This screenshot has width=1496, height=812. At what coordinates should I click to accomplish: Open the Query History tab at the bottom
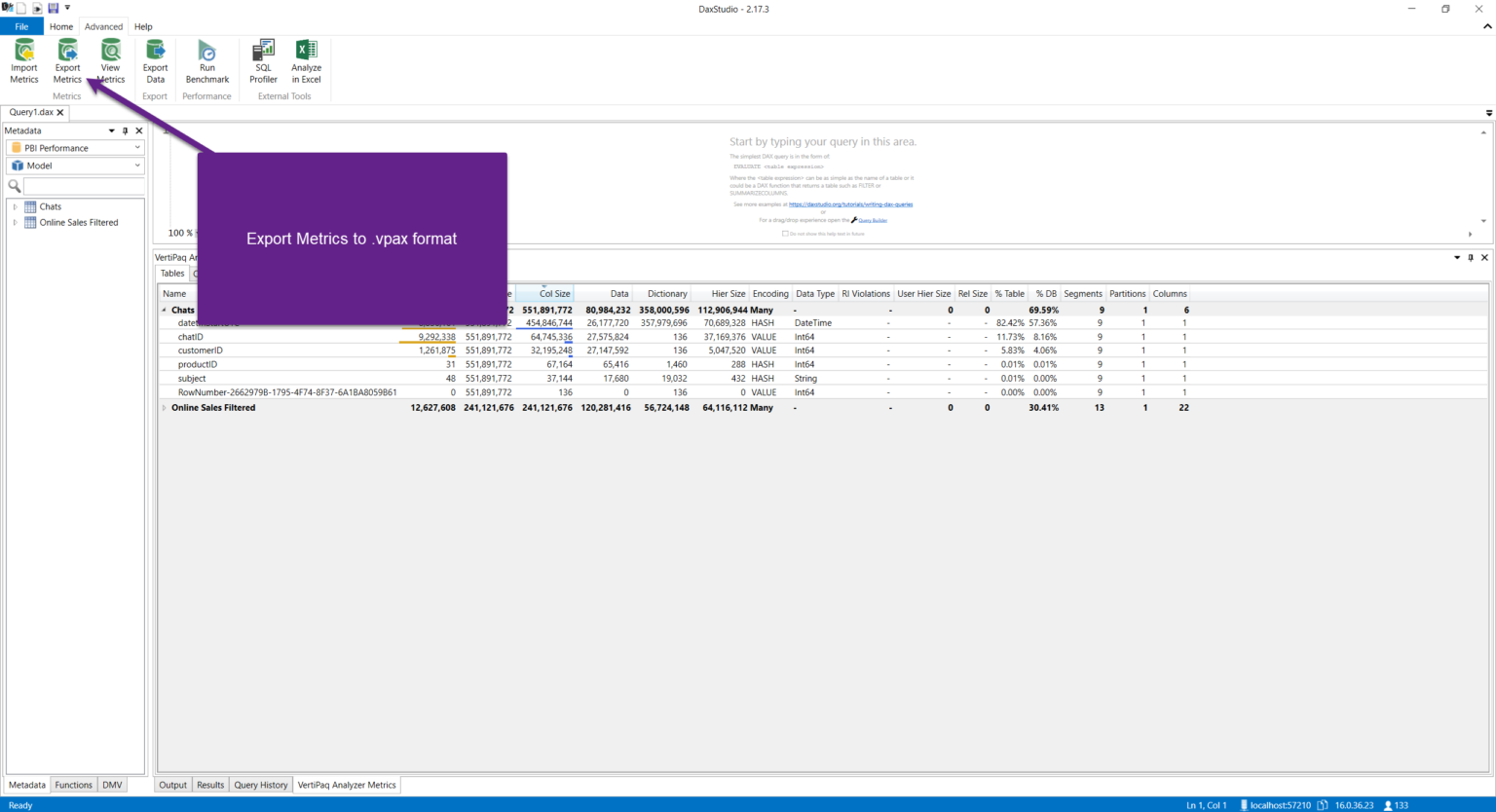[260, 784]
